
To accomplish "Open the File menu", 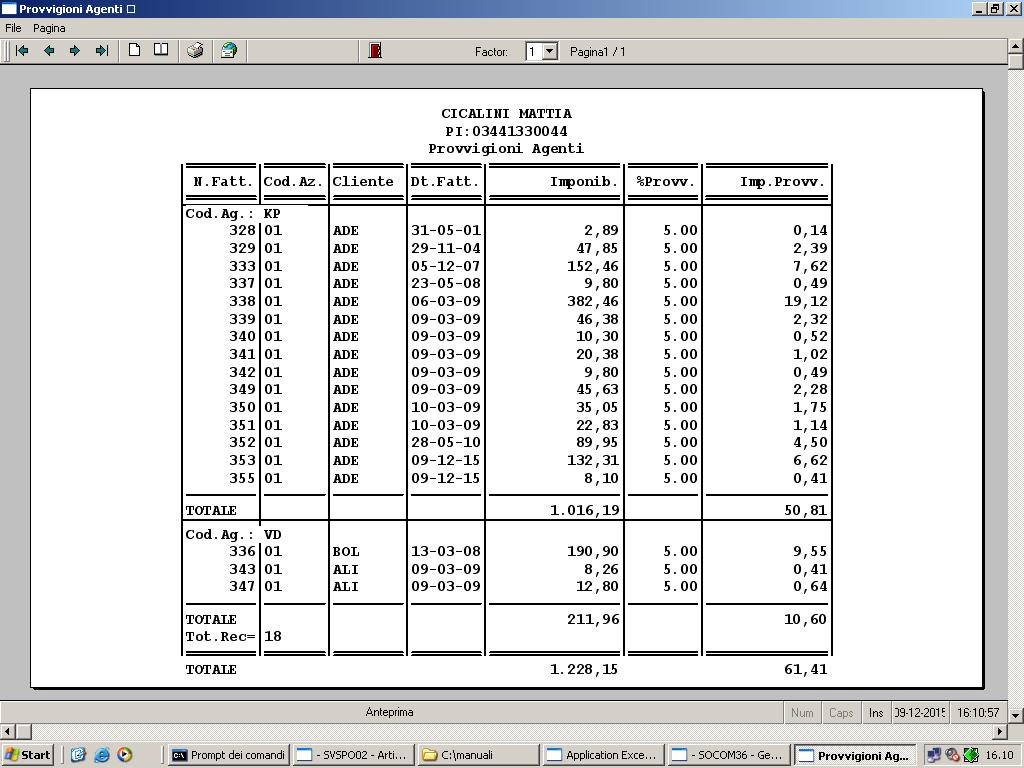I will (x=13, y=28).
